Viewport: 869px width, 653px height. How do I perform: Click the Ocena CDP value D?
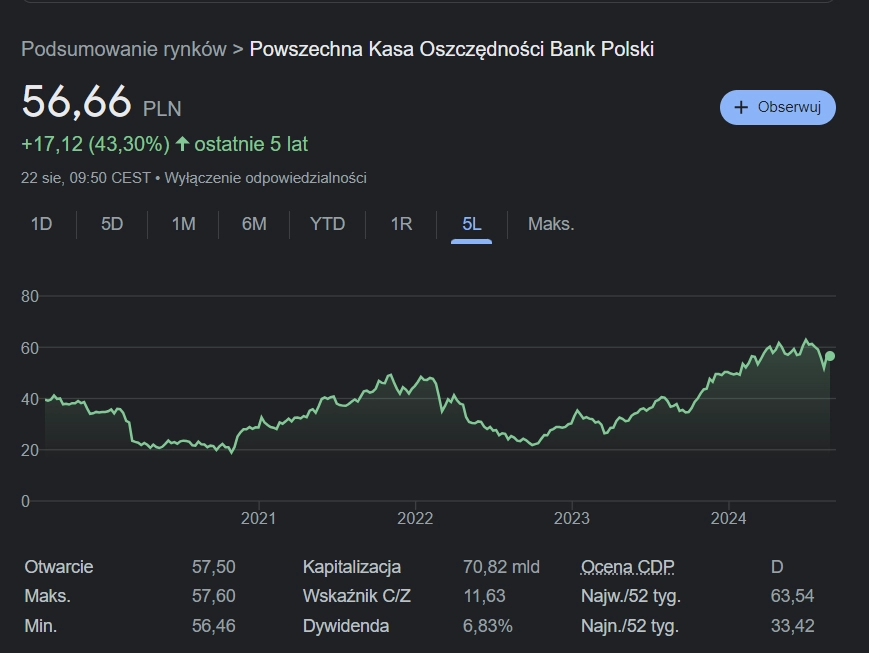tap(777, 567)
